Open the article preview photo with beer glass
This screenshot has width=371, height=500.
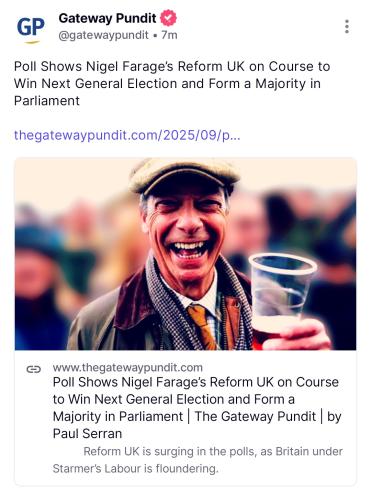coord(185,254)
